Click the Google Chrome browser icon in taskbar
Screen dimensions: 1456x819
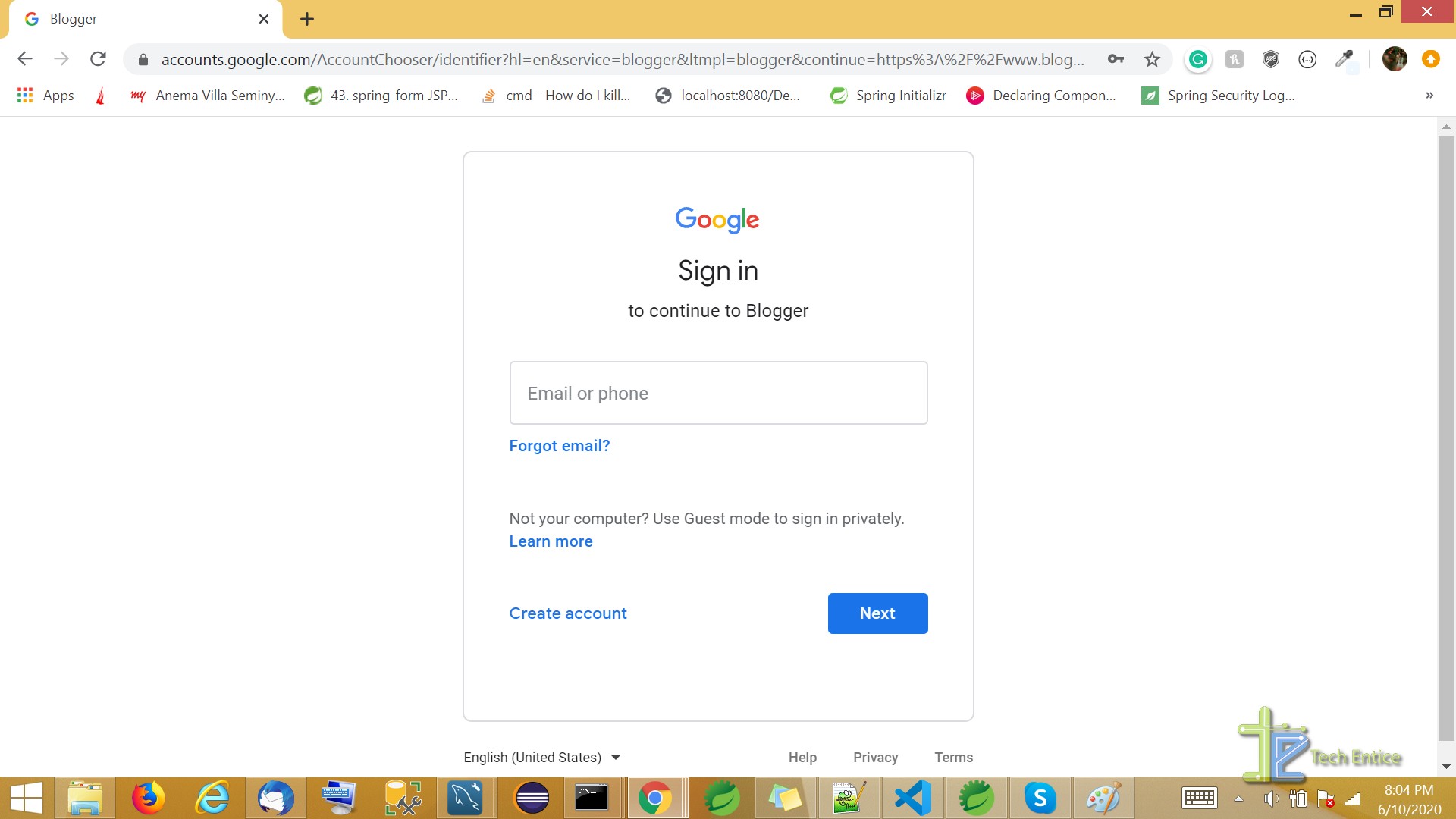coord(656,797)
